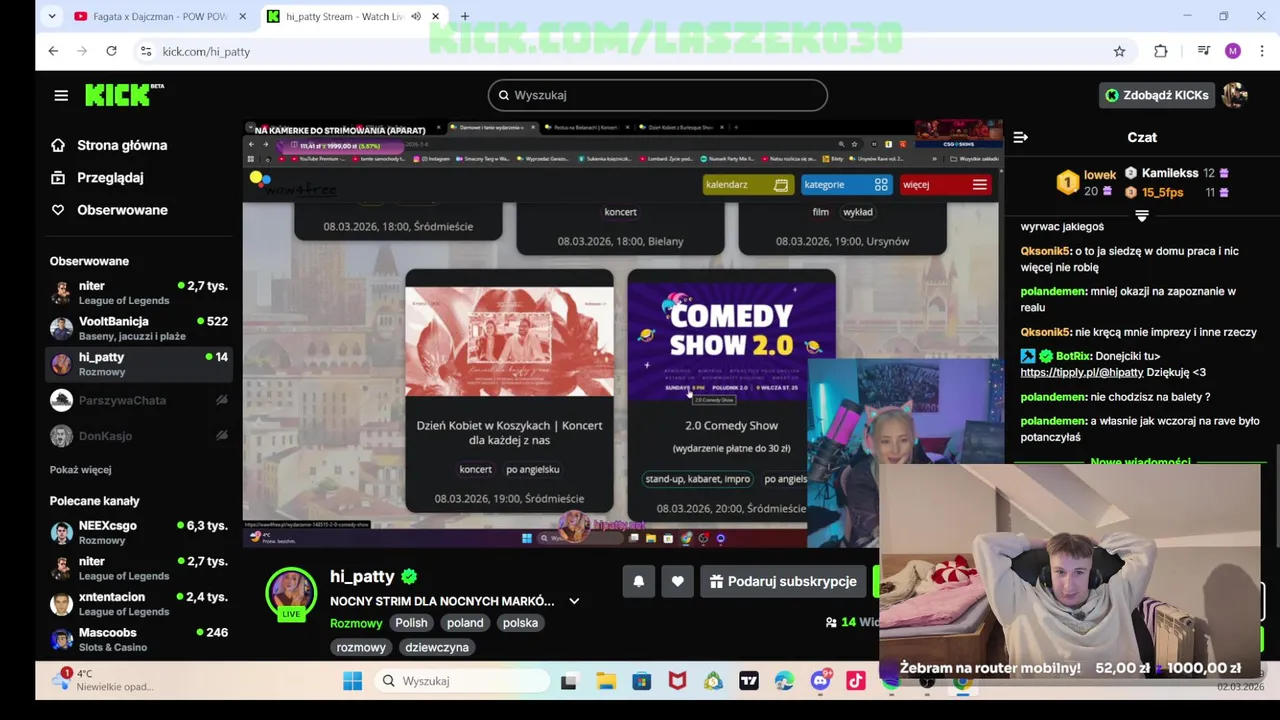Viewport: 1280px width, 720px height.
Task: Click the Windows taskbar Wyszukaj search box
Action: tap(463, 681)
